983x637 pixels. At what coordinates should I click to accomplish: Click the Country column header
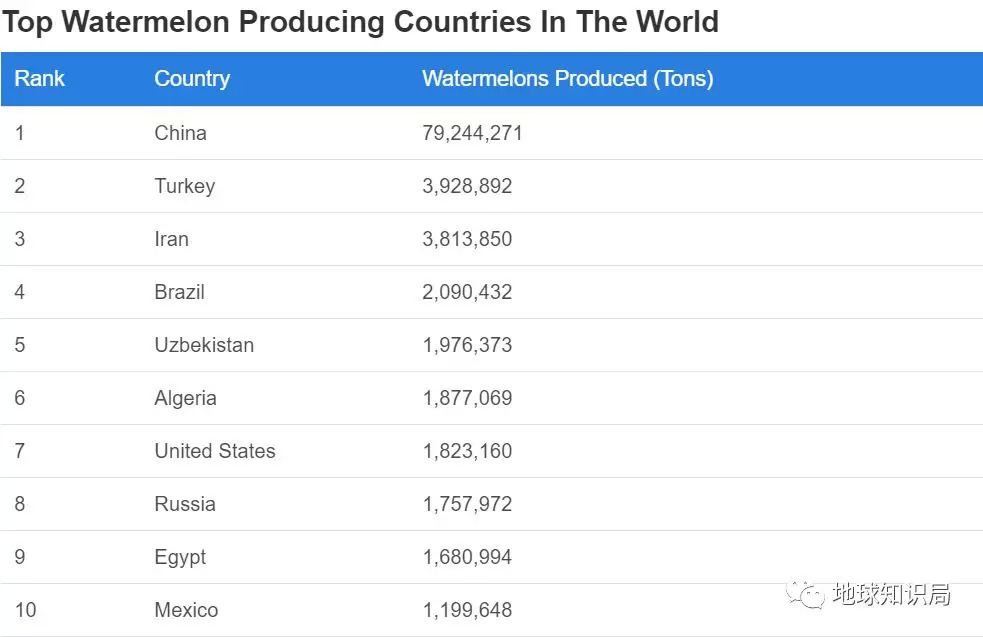(x=192, y=79)
